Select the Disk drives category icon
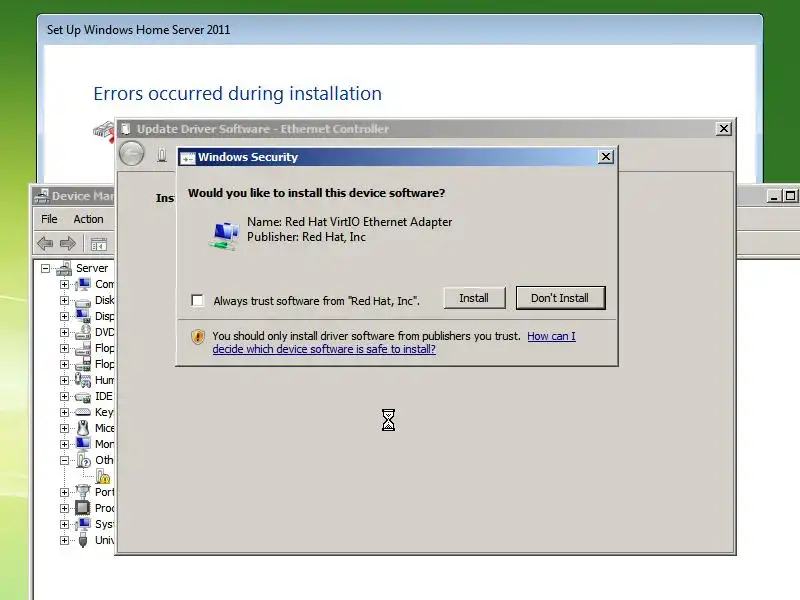 (x=83, y=301)
